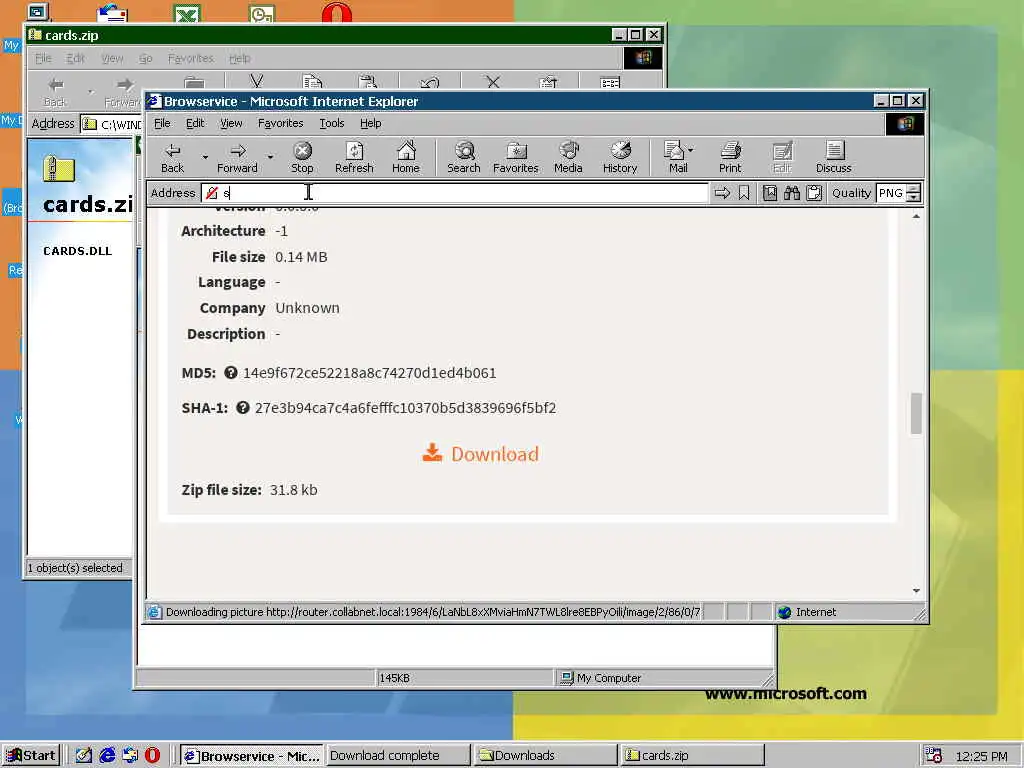Click the bookmarks book icon in address bar
1024x768 pixels.
click(770, 193)
